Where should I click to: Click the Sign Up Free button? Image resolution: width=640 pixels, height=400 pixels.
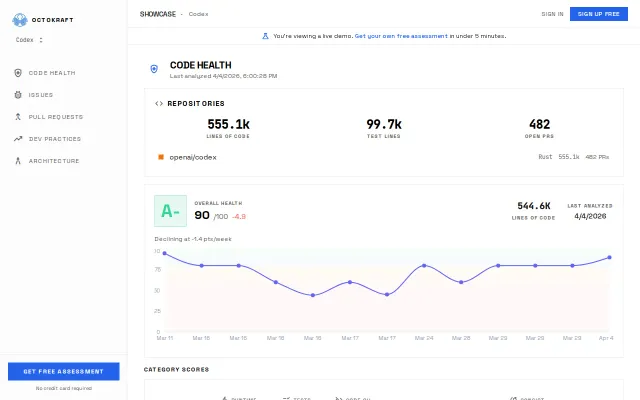click(x=599, y=14)
